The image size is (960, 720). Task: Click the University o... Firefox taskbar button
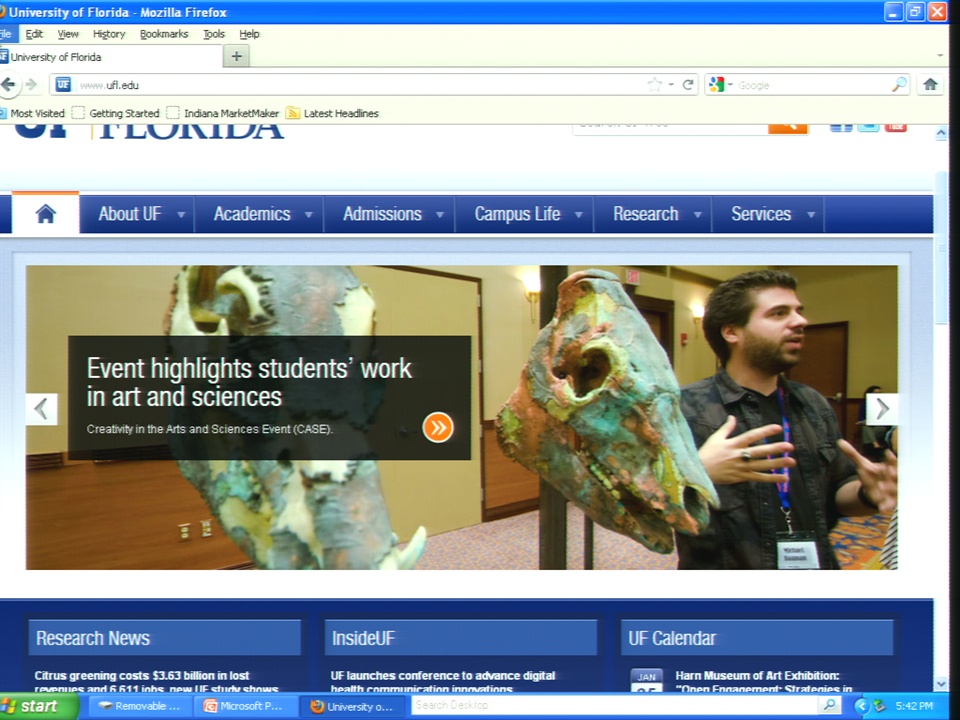pyautogui.click(x=354, y=706)
